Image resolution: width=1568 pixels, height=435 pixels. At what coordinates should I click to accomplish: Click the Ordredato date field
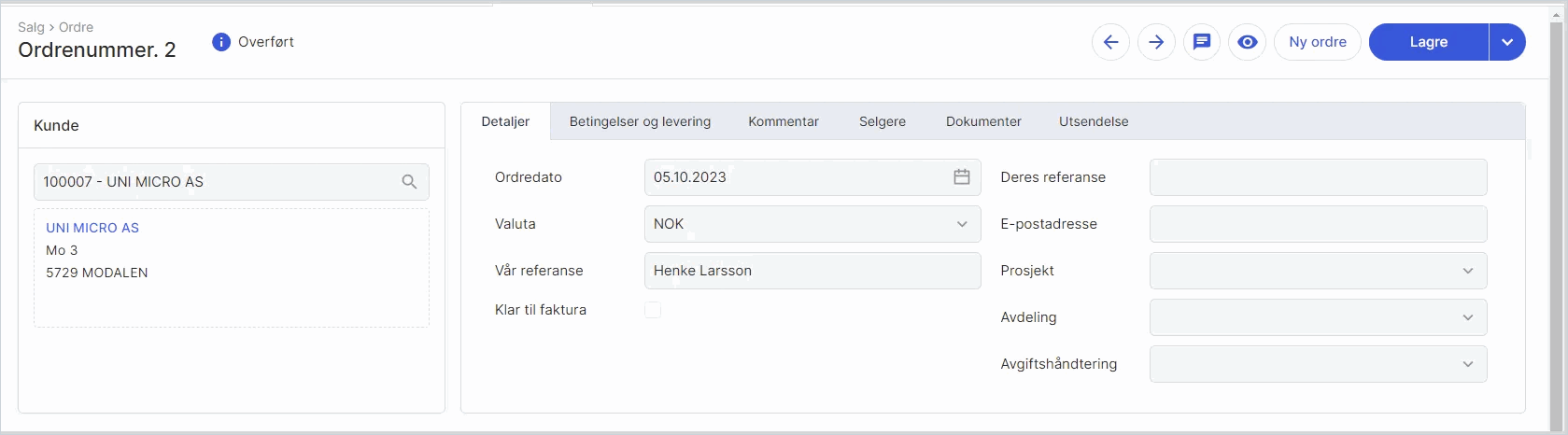click(x=812, y=177)
